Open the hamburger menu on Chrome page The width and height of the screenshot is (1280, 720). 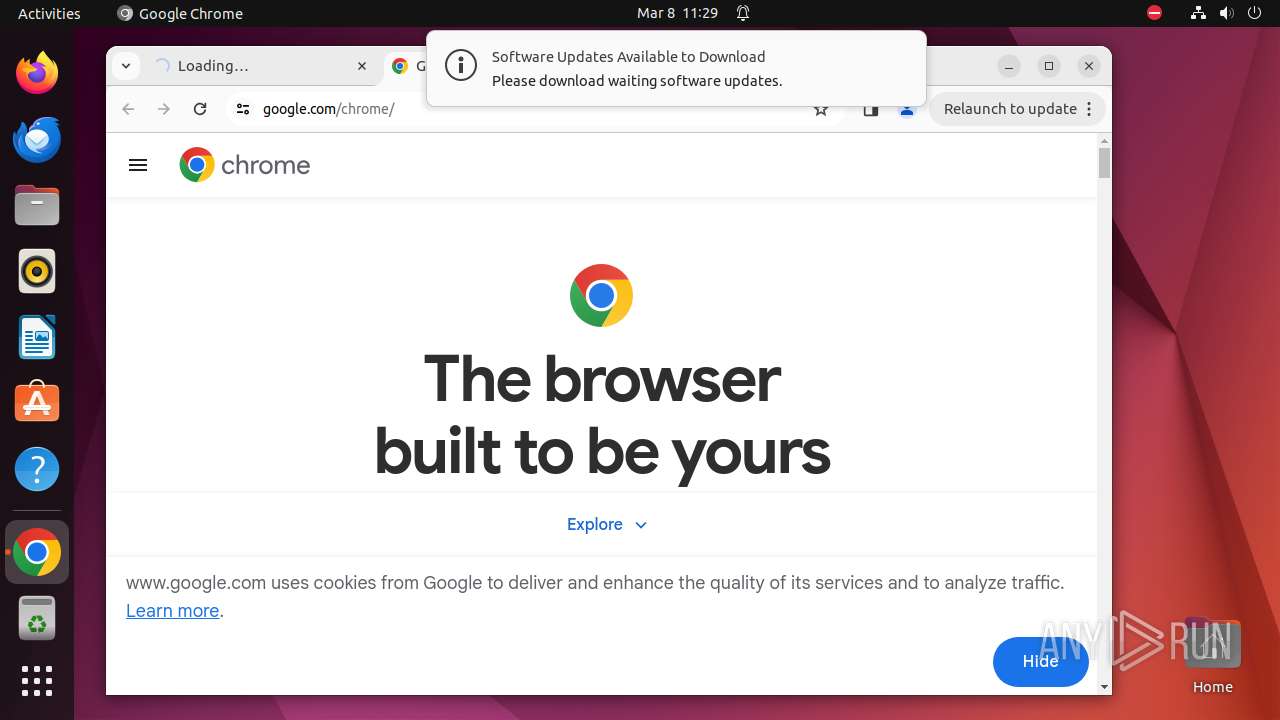(138, 165)
